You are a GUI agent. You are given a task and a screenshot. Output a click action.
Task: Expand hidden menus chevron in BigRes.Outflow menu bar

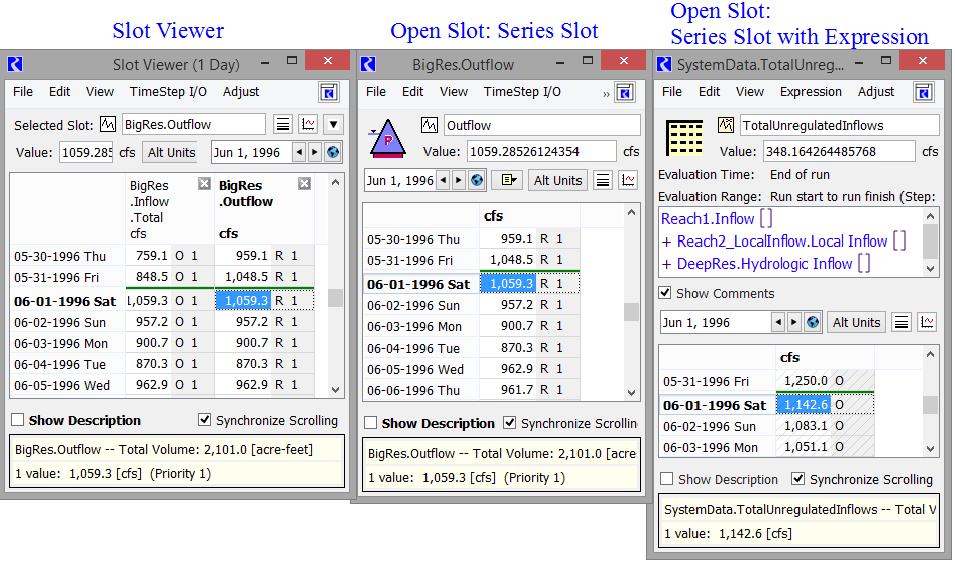(x=606, y=92)
